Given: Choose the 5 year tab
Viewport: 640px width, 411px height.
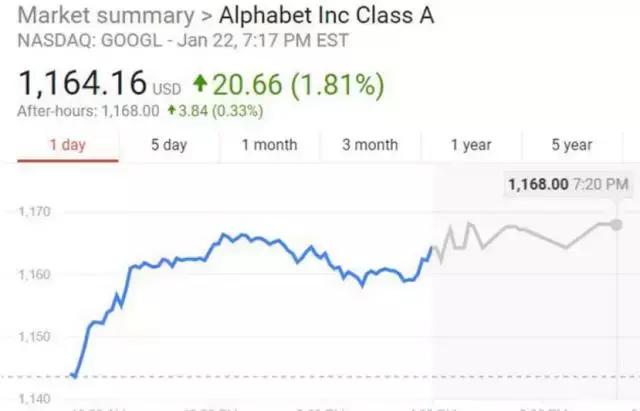Looking at the screenshot, I should [572, 145].
